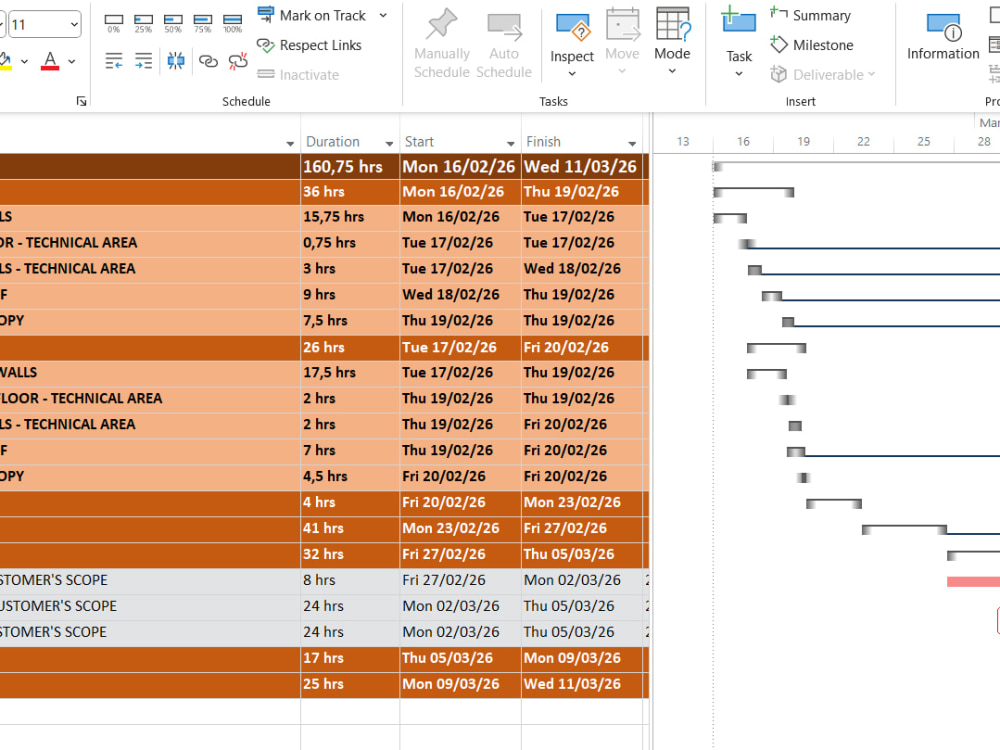Click the red font color button
The width and height of the screenshot is (1000, 750).
(50, 61)
